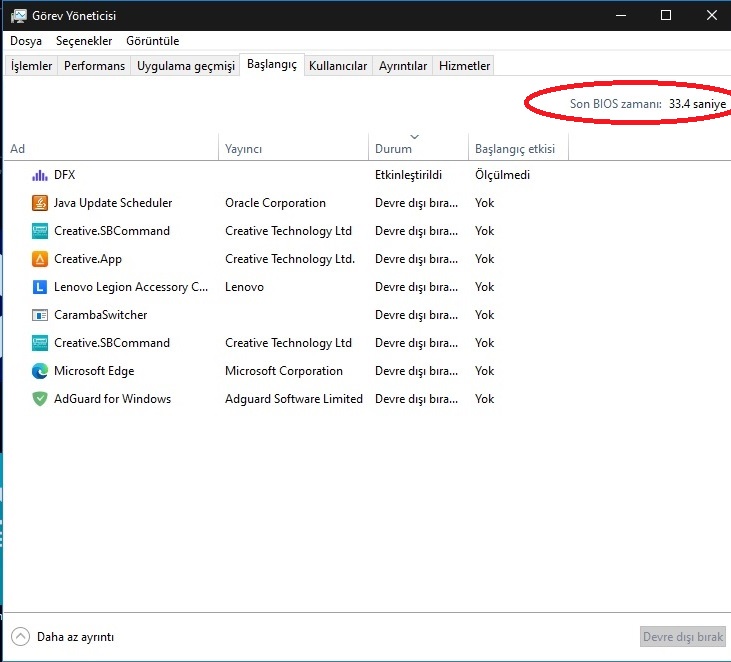Sort by the Durum column header
Image resolution: width=731 pixels, height=662 pixels.
point(418,149)
